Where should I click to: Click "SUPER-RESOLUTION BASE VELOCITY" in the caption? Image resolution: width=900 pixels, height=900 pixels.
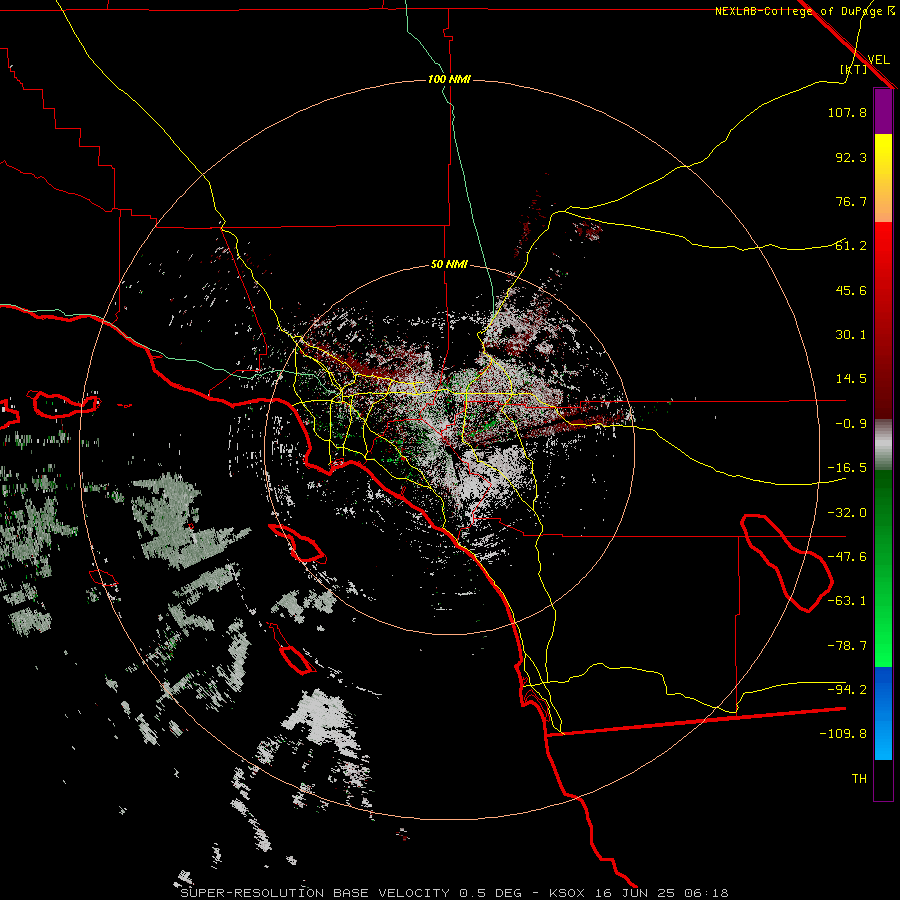[315, 893]
